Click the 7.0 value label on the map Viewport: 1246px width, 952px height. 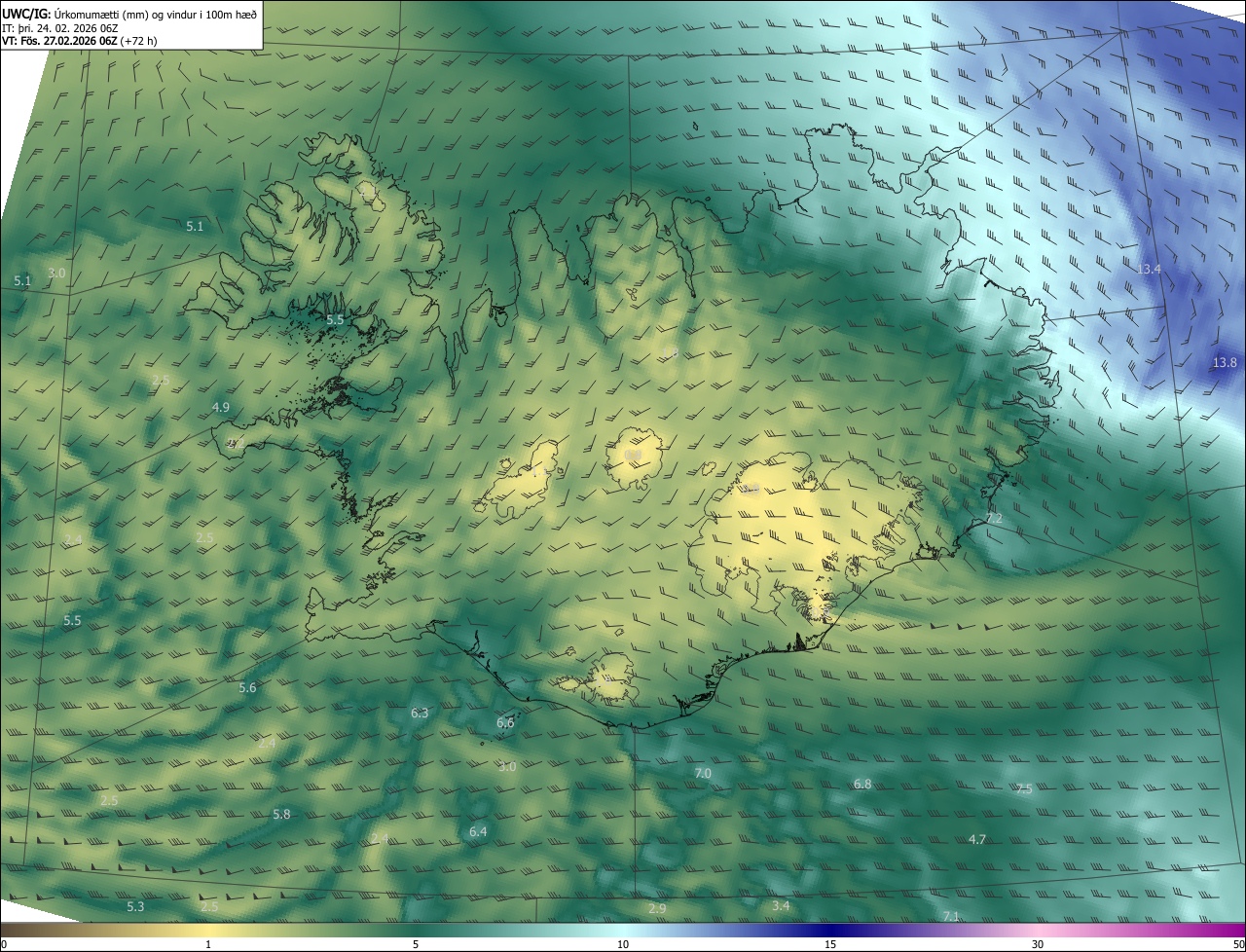[703, 774]
